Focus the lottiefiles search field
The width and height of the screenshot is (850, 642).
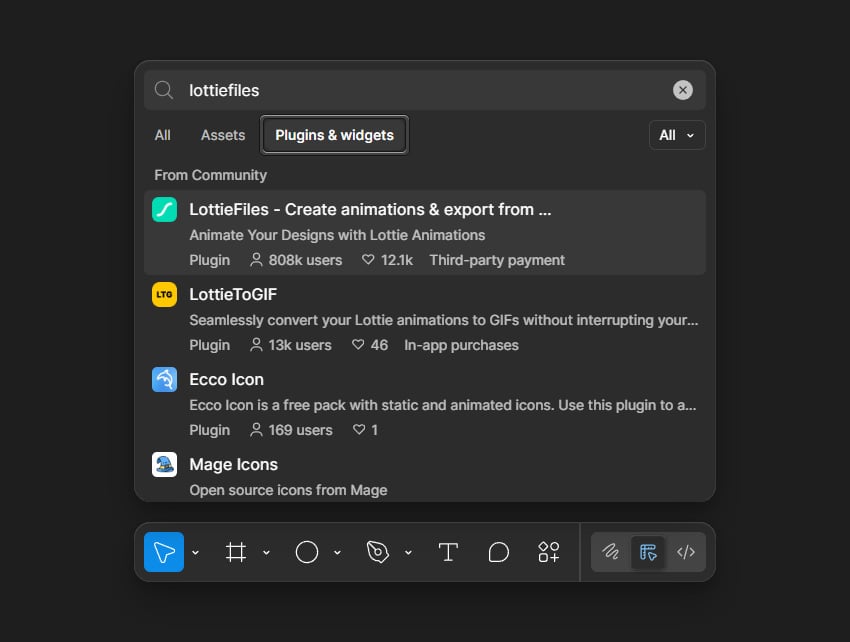[425, 90]
